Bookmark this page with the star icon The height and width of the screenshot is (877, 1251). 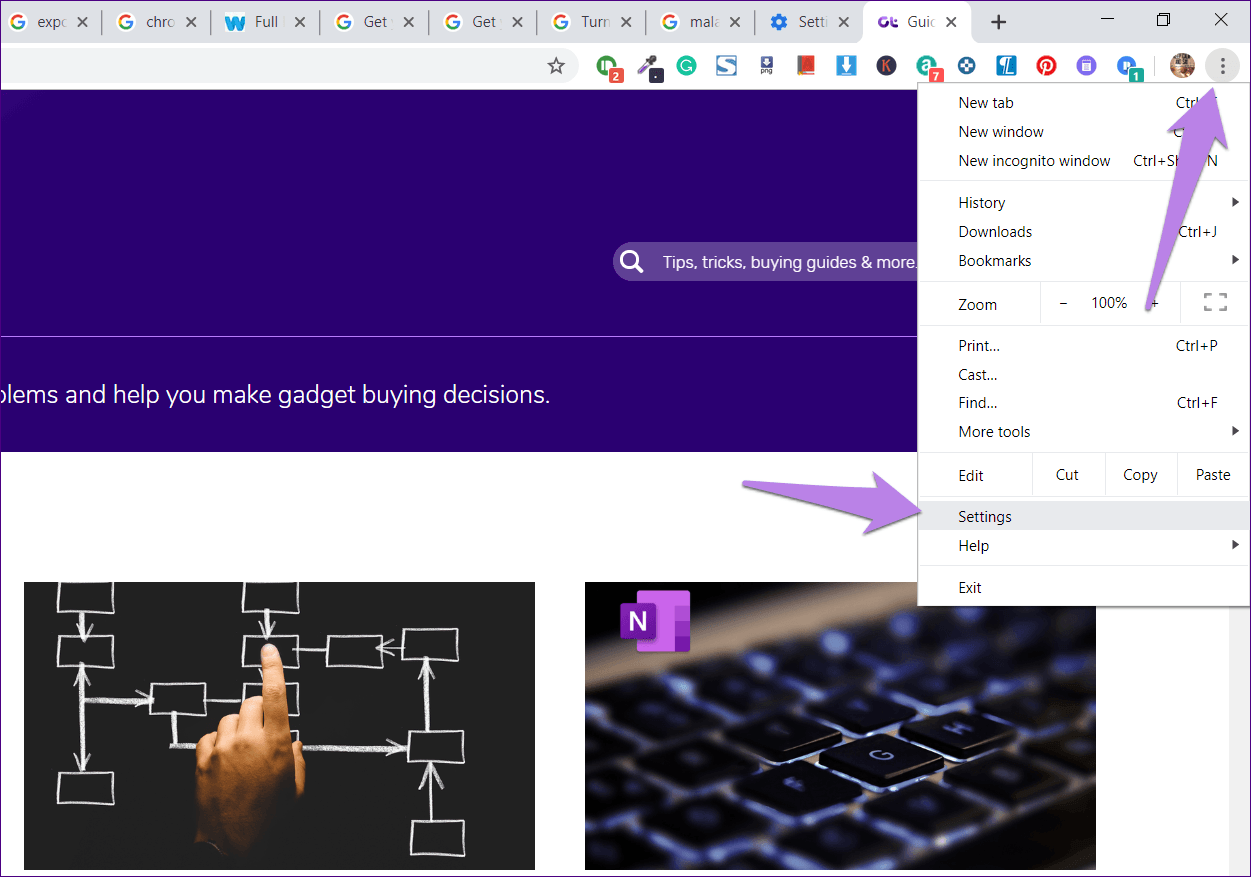[x=556, y=66]
